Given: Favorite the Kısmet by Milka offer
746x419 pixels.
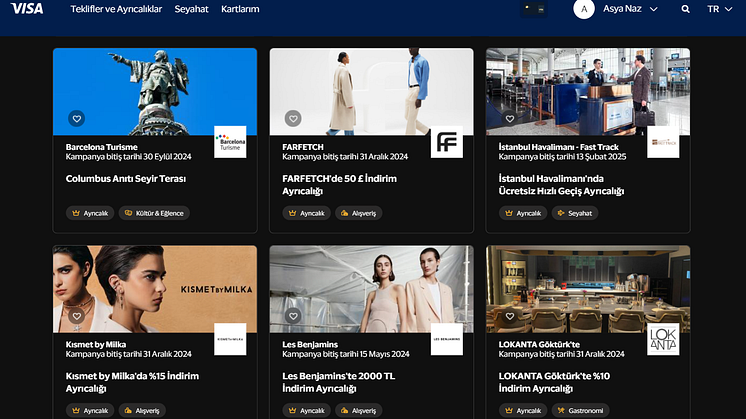Looking at the screenshot, I should click(x=77, y=316).
